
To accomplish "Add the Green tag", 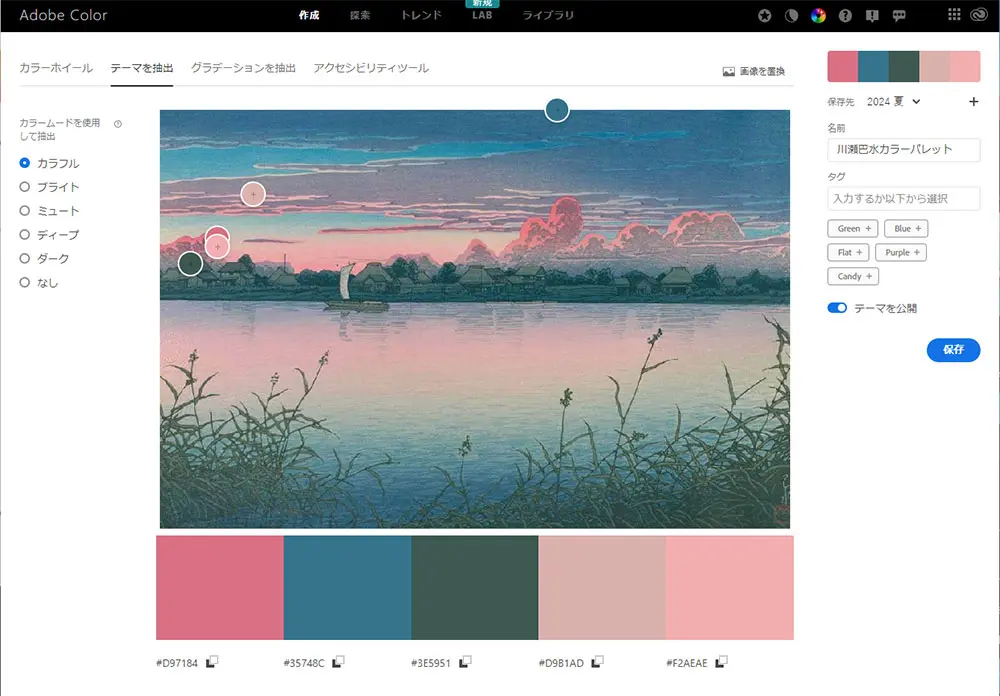I will 853,228.
